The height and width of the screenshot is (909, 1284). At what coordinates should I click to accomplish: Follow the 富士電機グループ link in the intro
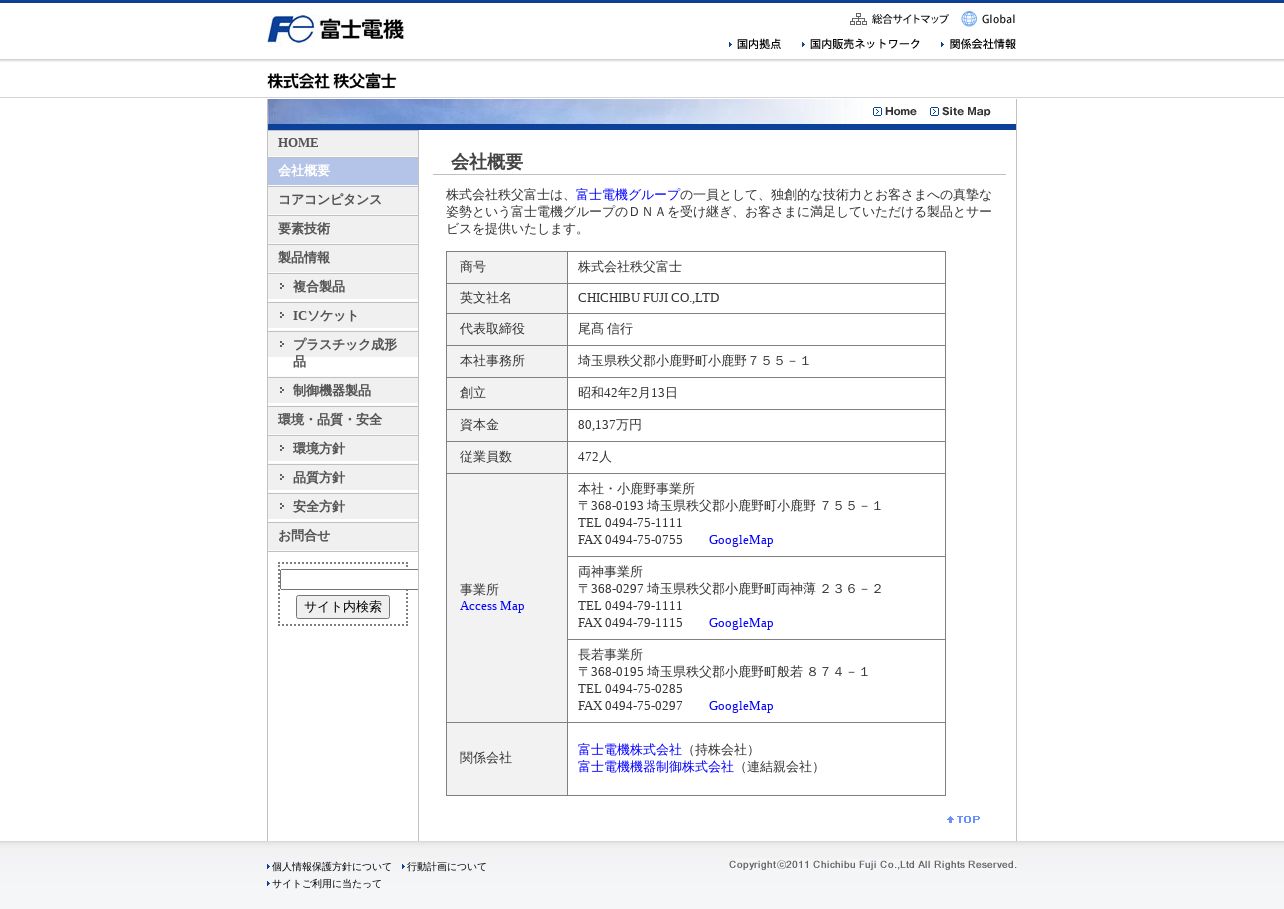click(627, 195)
